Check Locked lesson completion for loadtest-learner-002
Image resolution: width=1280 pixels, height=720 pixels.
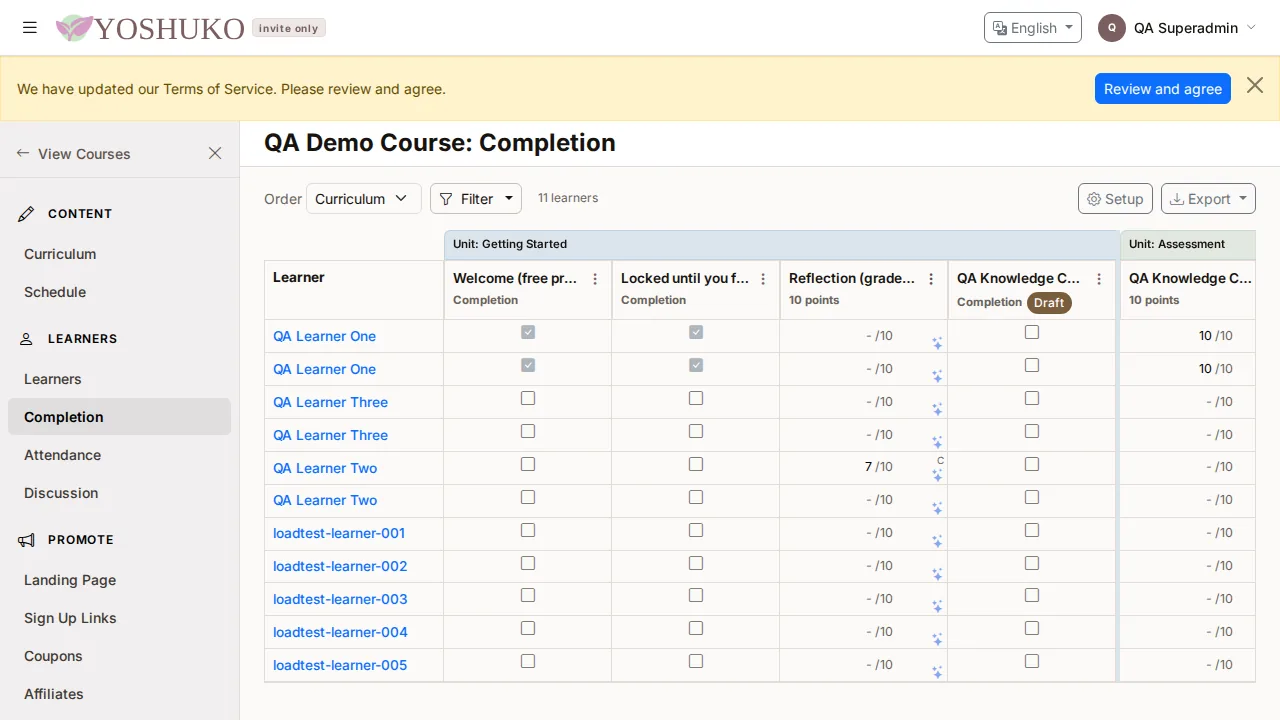click(696, 563)
